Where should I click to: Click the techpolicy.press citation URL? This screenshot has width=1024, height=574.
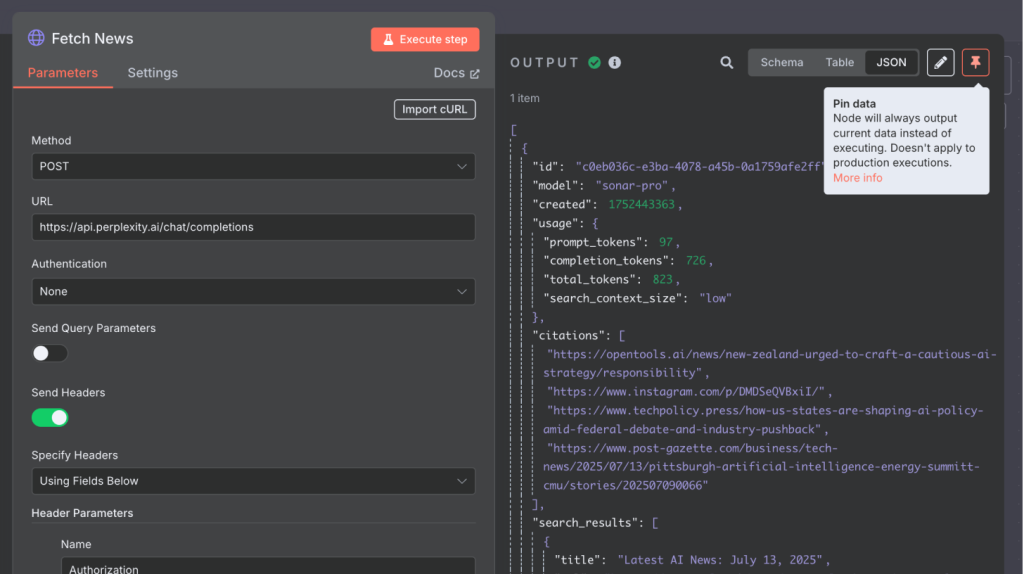(x=763, y=420)
